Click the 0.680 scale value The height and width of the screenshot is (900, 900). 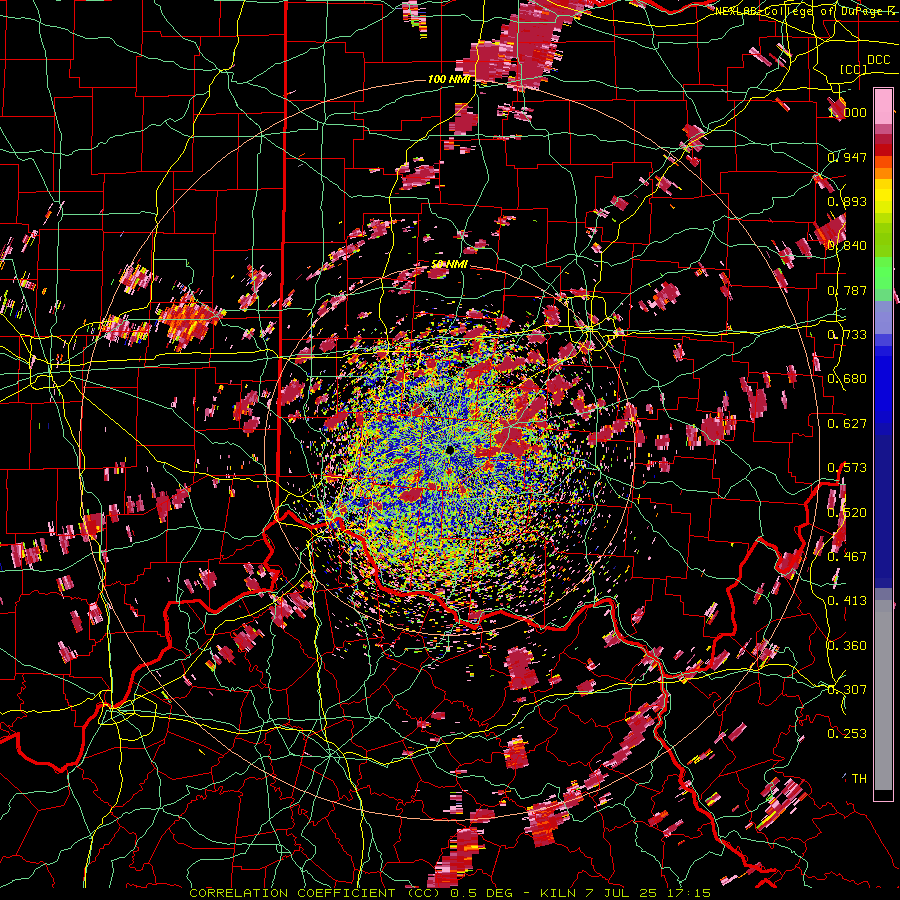click(x=847, y=379)
